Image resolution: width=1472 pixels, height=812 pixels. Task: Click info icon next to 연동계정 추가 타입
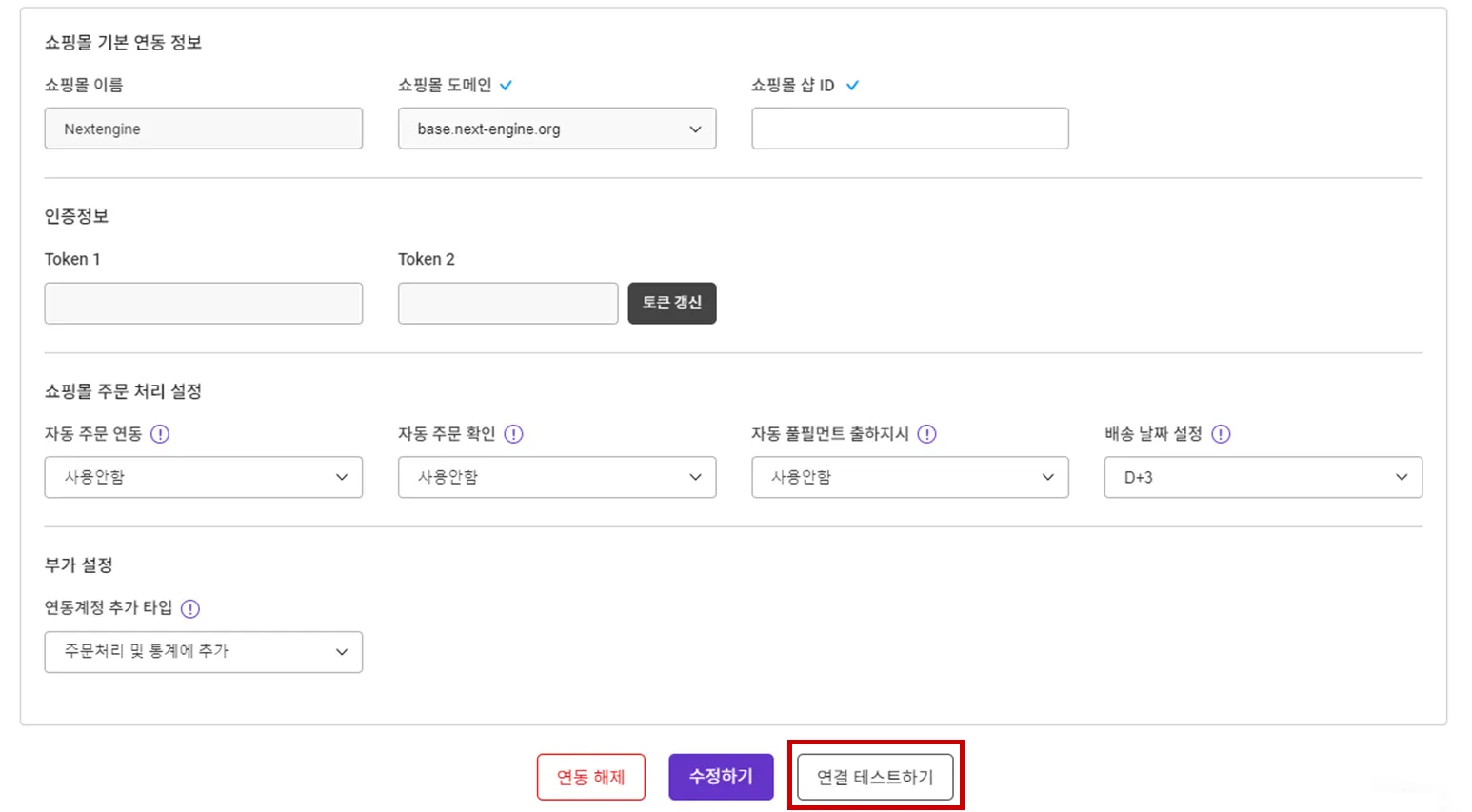coord(190,608)
